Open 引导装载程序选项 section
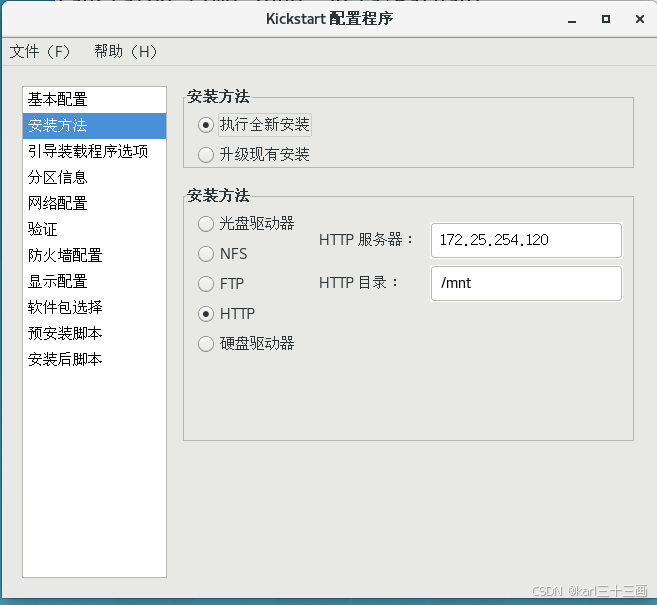 tap(94, 152)
